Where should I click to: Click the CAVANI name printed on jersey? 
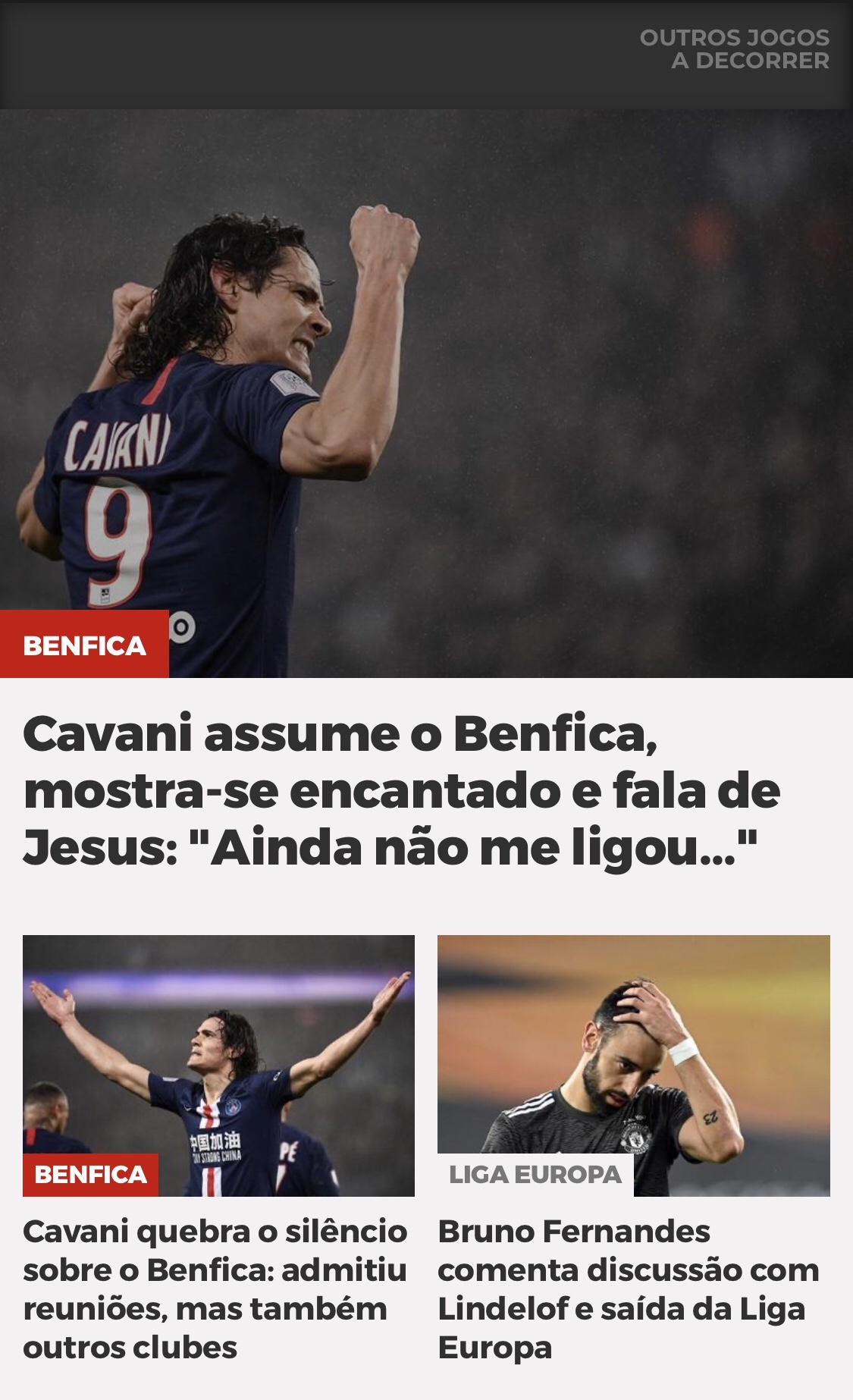[116, 443]
